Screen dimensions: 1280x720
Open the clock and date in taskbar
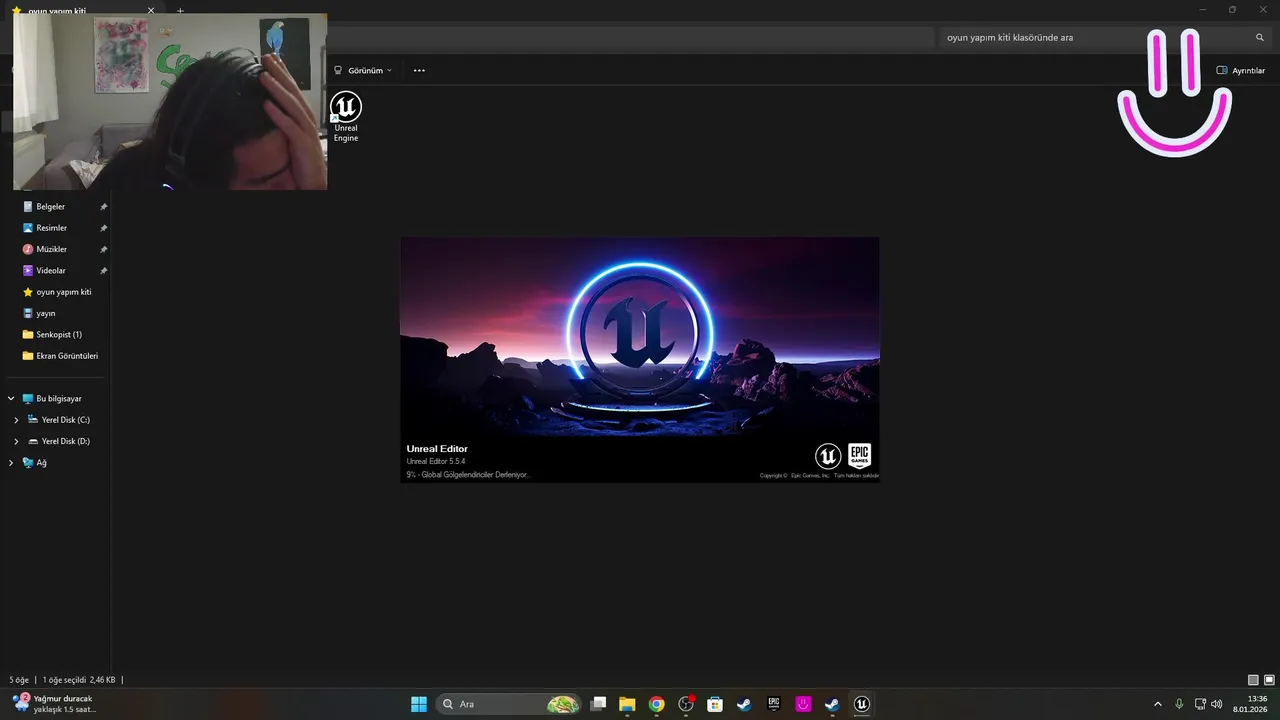point(1251,703)
